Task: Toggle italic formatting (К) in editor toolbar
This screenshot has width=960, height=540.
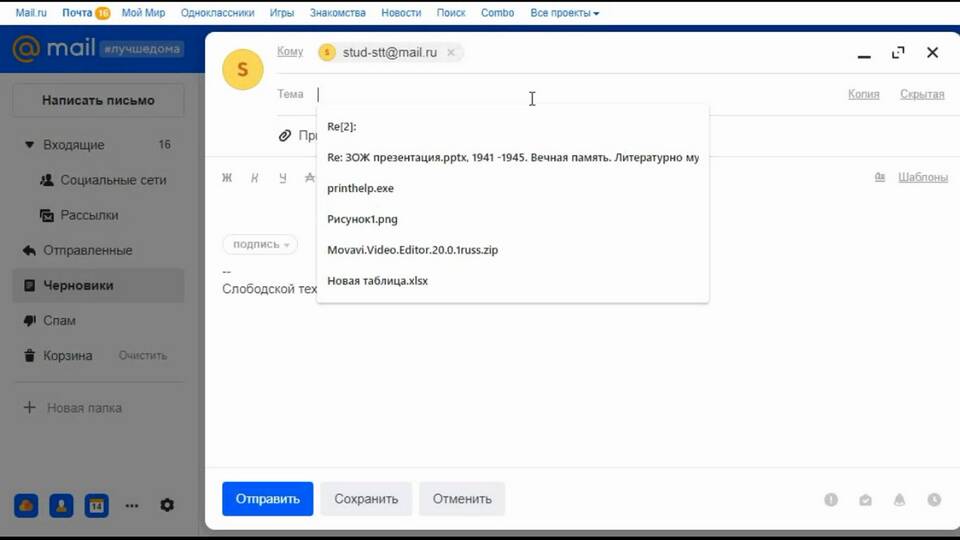Action: pos(255,178)
